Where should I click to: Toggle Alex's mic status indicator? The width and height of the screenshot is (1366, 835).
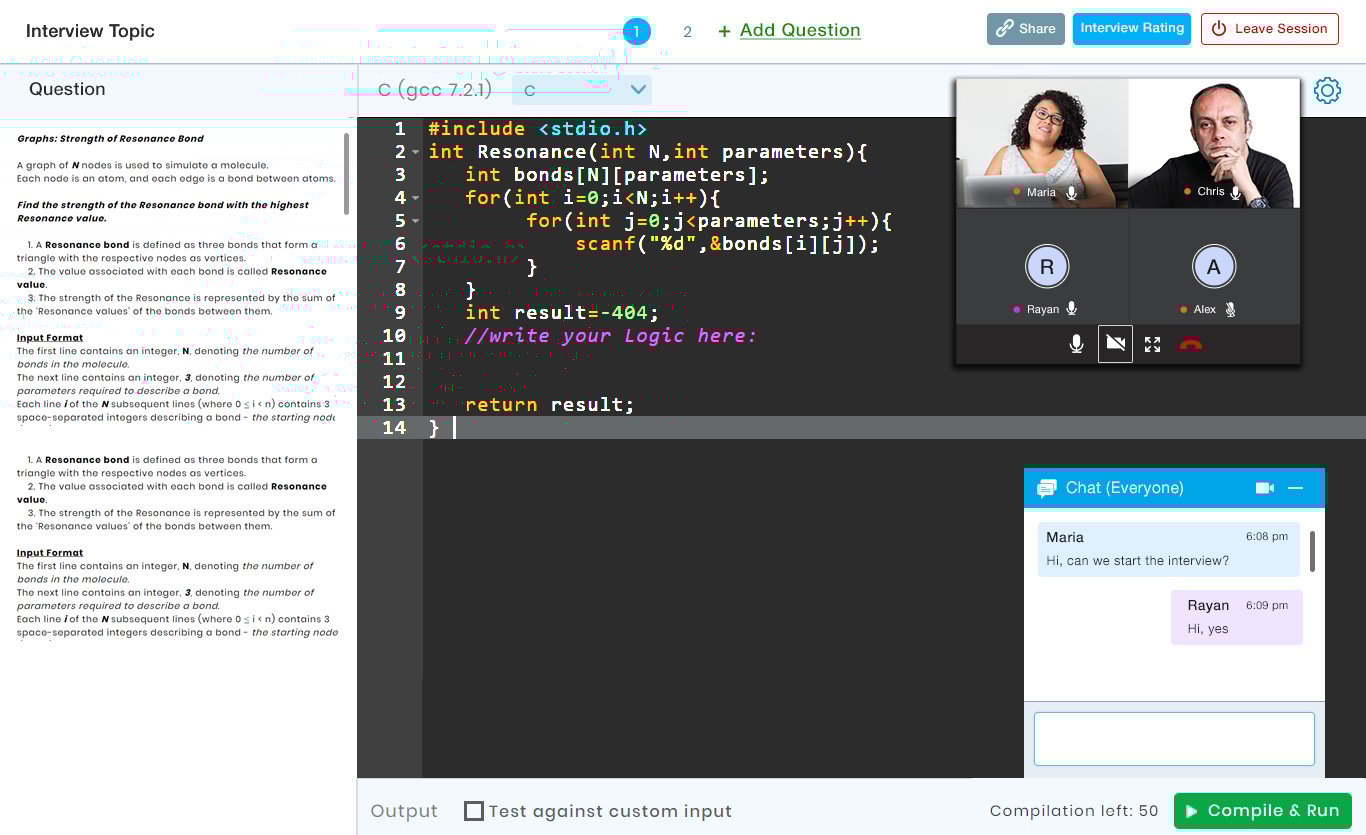coord(1231,309)
